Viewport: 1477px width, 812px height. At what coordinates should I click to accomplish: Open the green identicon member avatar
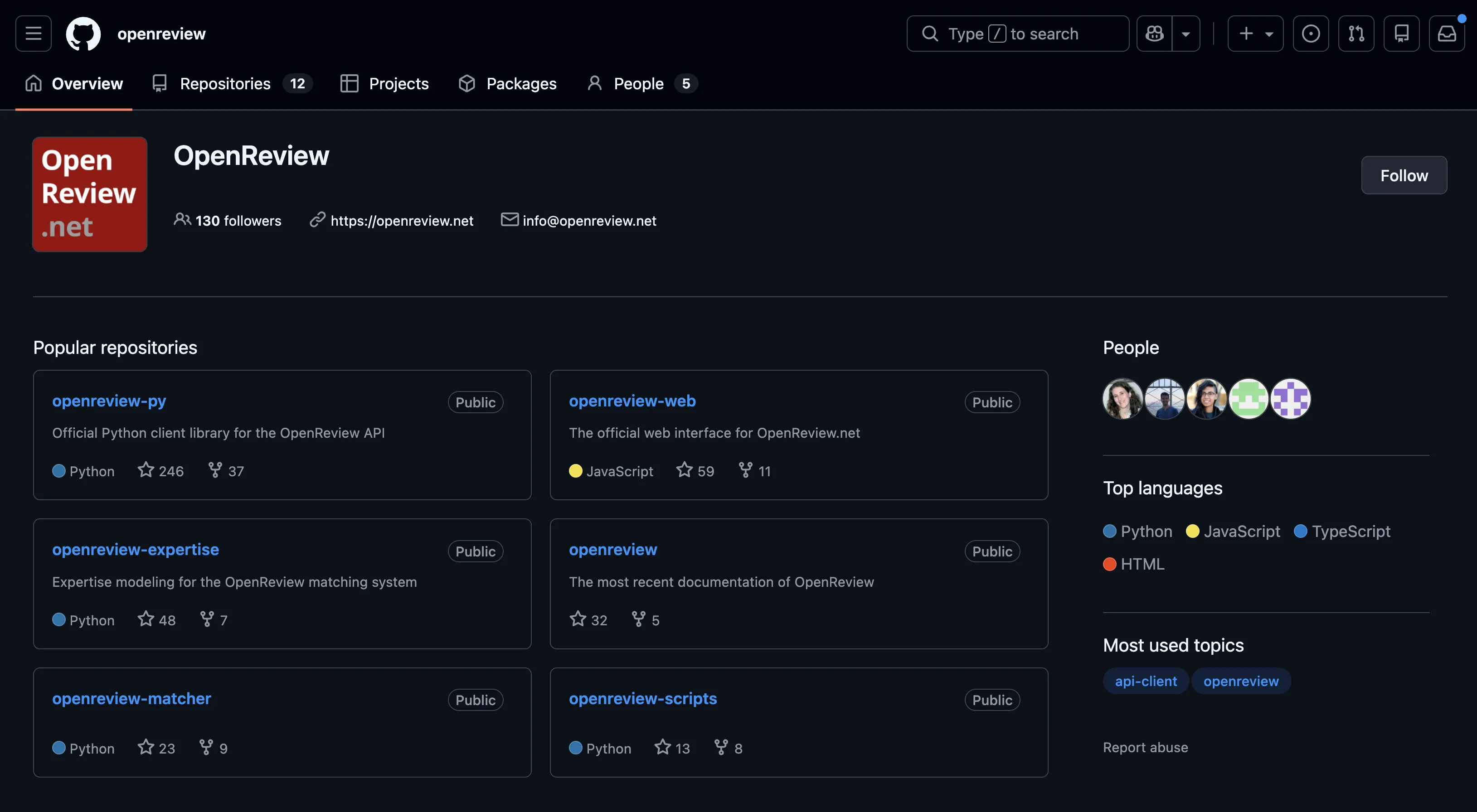1248,399
